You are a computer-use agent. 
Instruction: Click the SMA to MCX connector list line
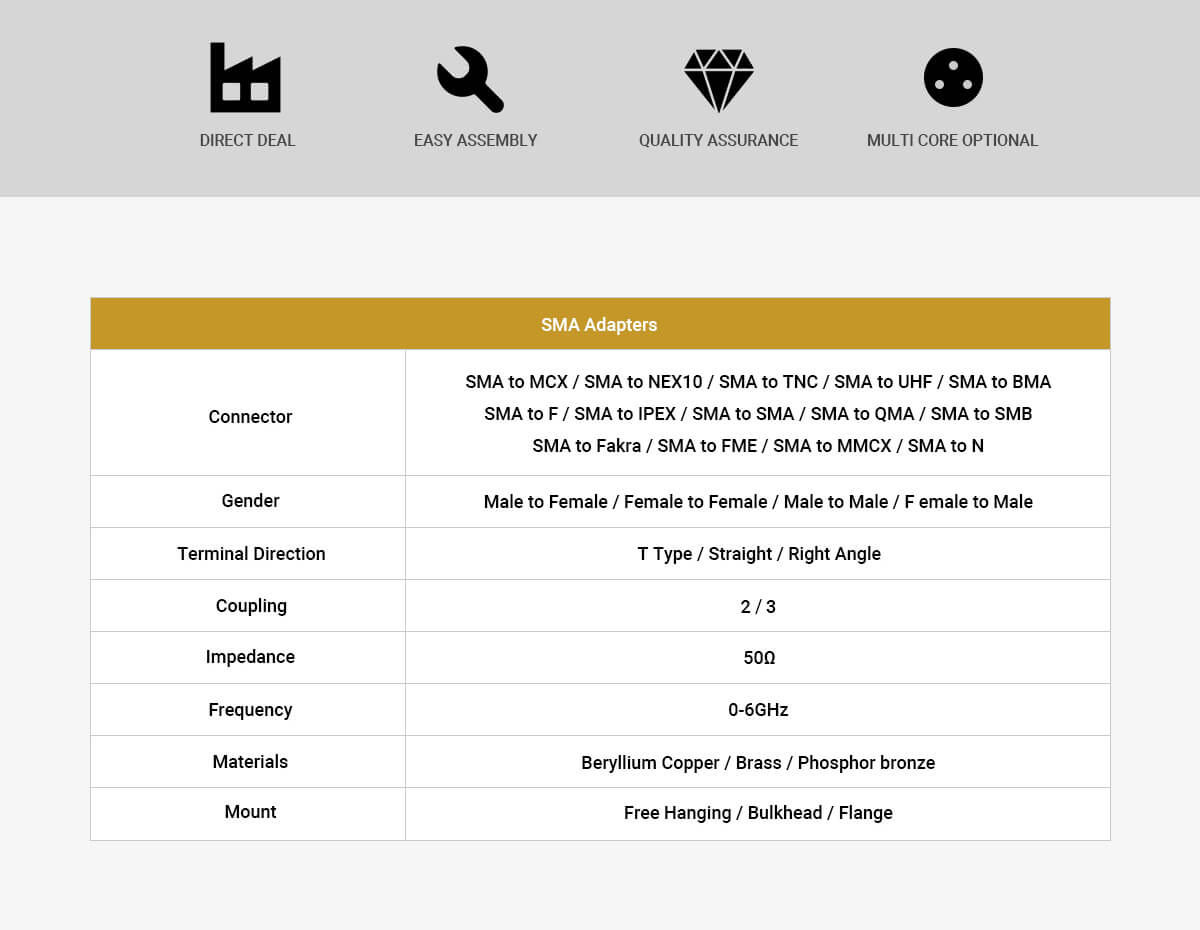[758, 382]
